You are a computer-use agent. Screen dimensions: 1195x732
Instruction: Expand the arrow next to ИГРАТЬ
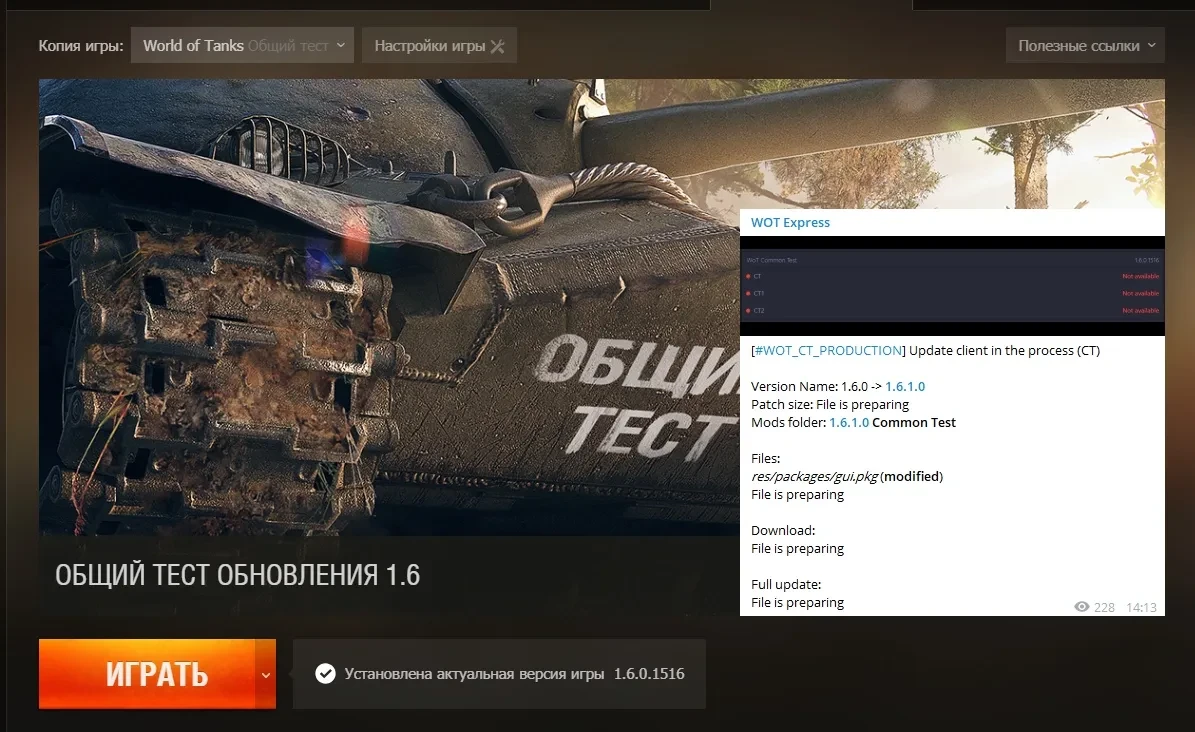[x=265, y=675]
